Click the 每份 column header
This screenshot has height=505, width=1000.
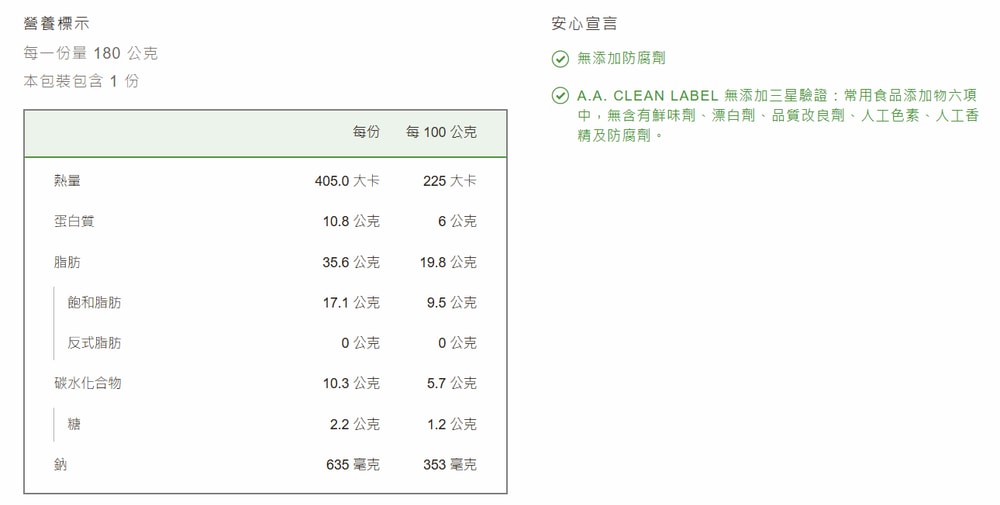point(366,132)
